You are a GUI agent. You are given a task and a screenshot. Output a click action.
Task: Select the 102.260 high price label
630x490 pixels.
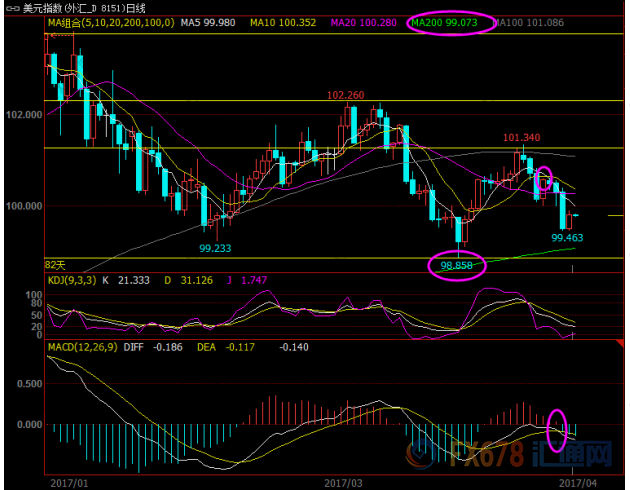(346, 95)
